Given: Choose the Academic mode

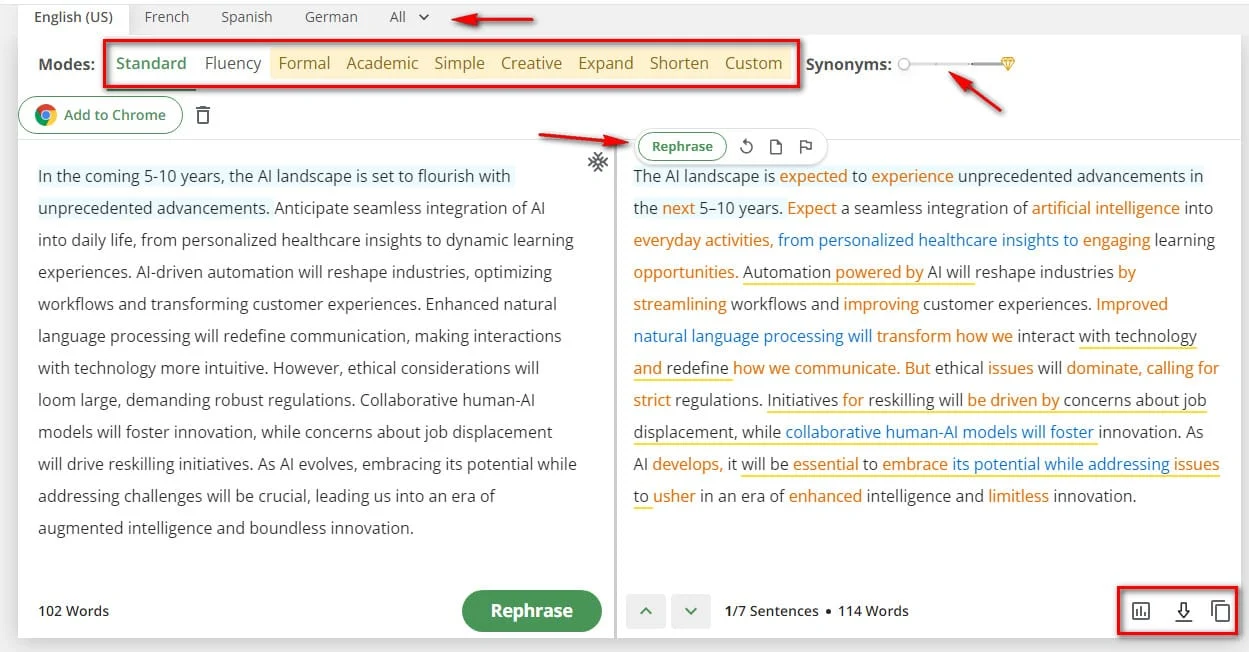Looking at the screenshot, I should pyautogui.click(x=382, y=63).
